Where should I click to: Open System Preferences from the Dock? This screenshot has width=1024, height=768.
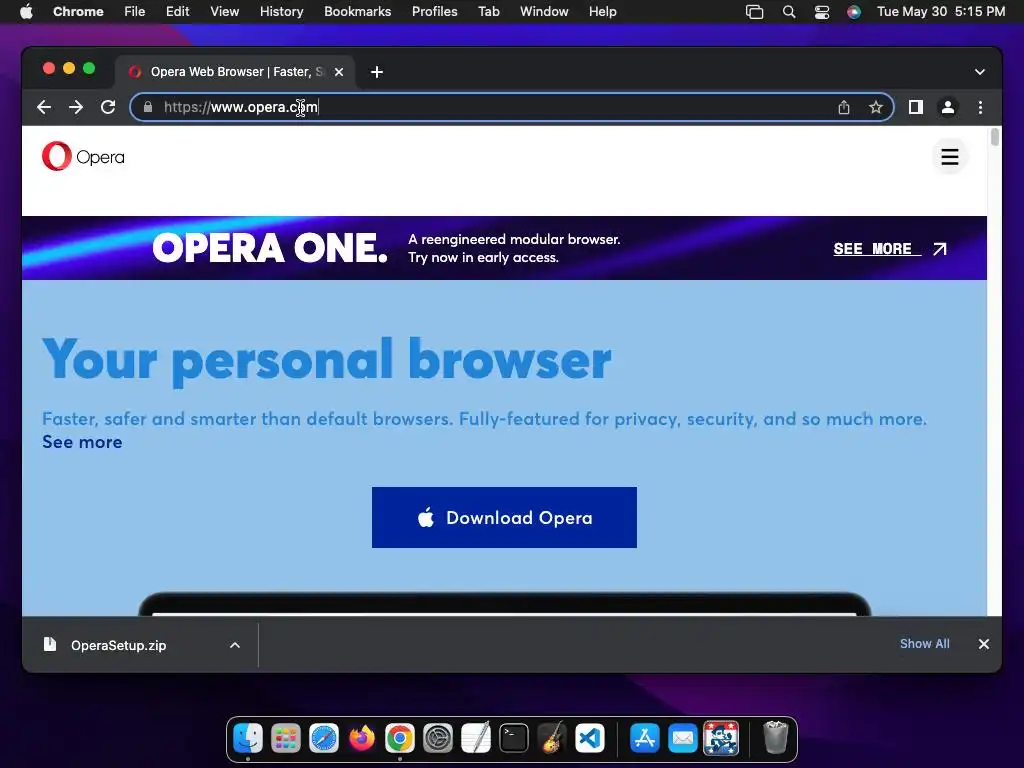pyautogui.click(x=438, y=739)
